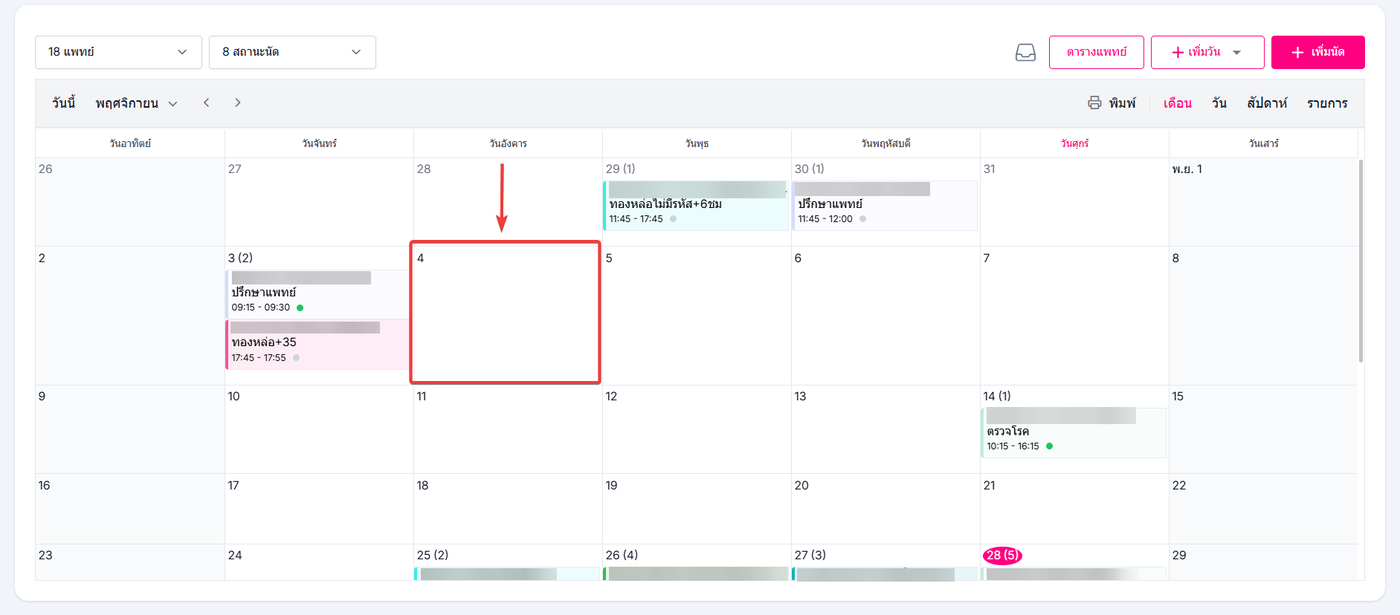
Task: Click the ตารางแพทย์ button
Action: pyautogui.click(x=1096, y=52)
